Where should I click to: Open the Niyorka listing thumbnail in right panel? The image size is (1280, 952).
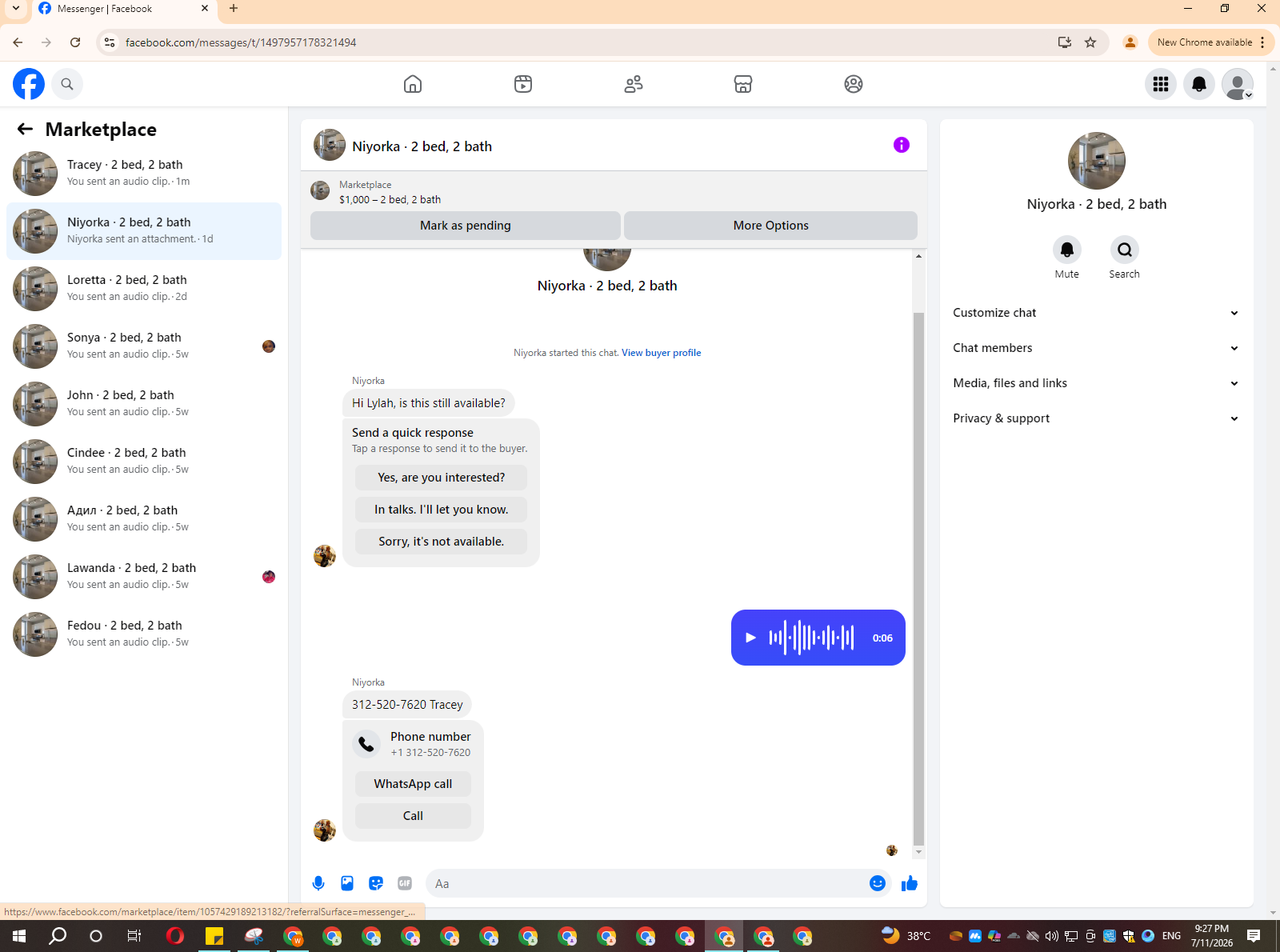pyautogui.click(x=1097, y=161)
